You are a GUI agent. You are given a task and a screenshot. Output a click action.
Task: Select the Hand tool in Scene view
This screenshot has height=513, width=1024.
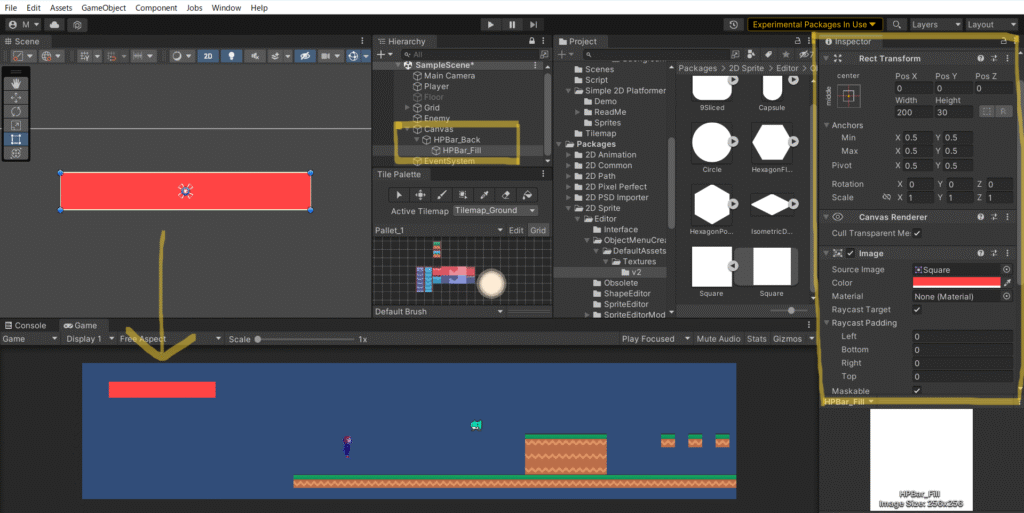tap(17, 83)
